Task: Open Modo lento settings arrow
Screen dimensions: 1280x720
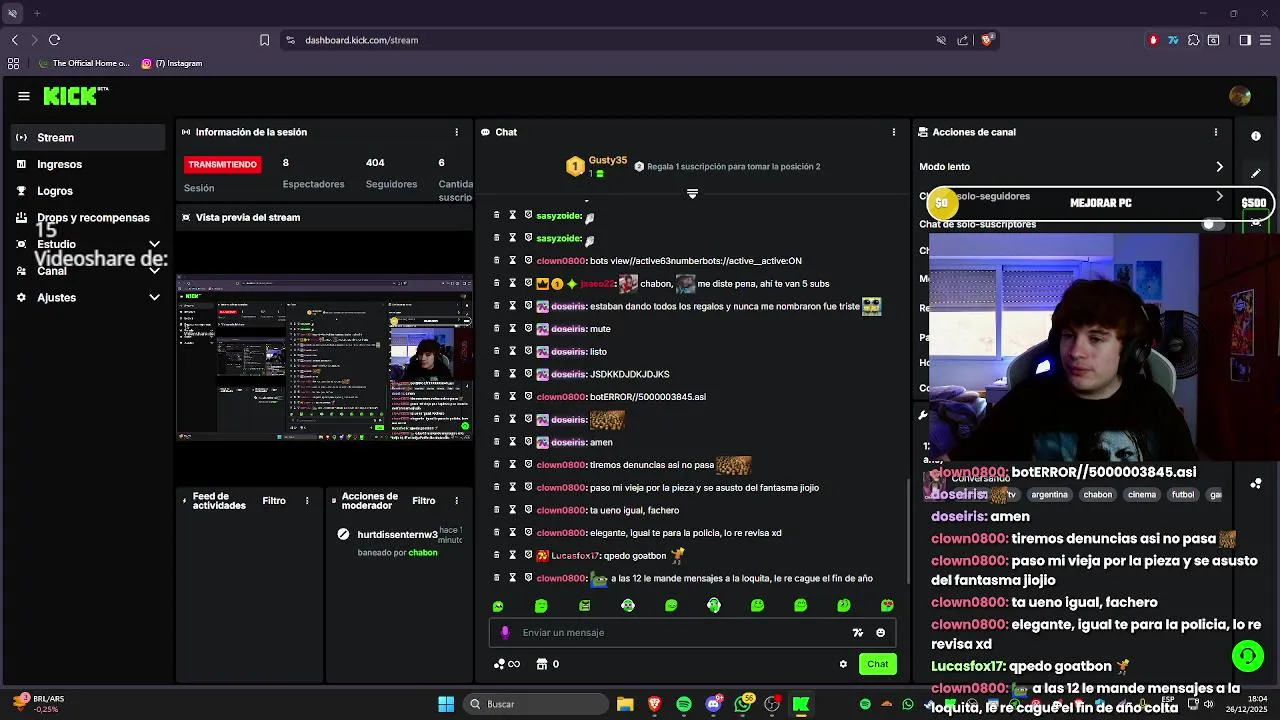Action: (x=1219, y=167)
